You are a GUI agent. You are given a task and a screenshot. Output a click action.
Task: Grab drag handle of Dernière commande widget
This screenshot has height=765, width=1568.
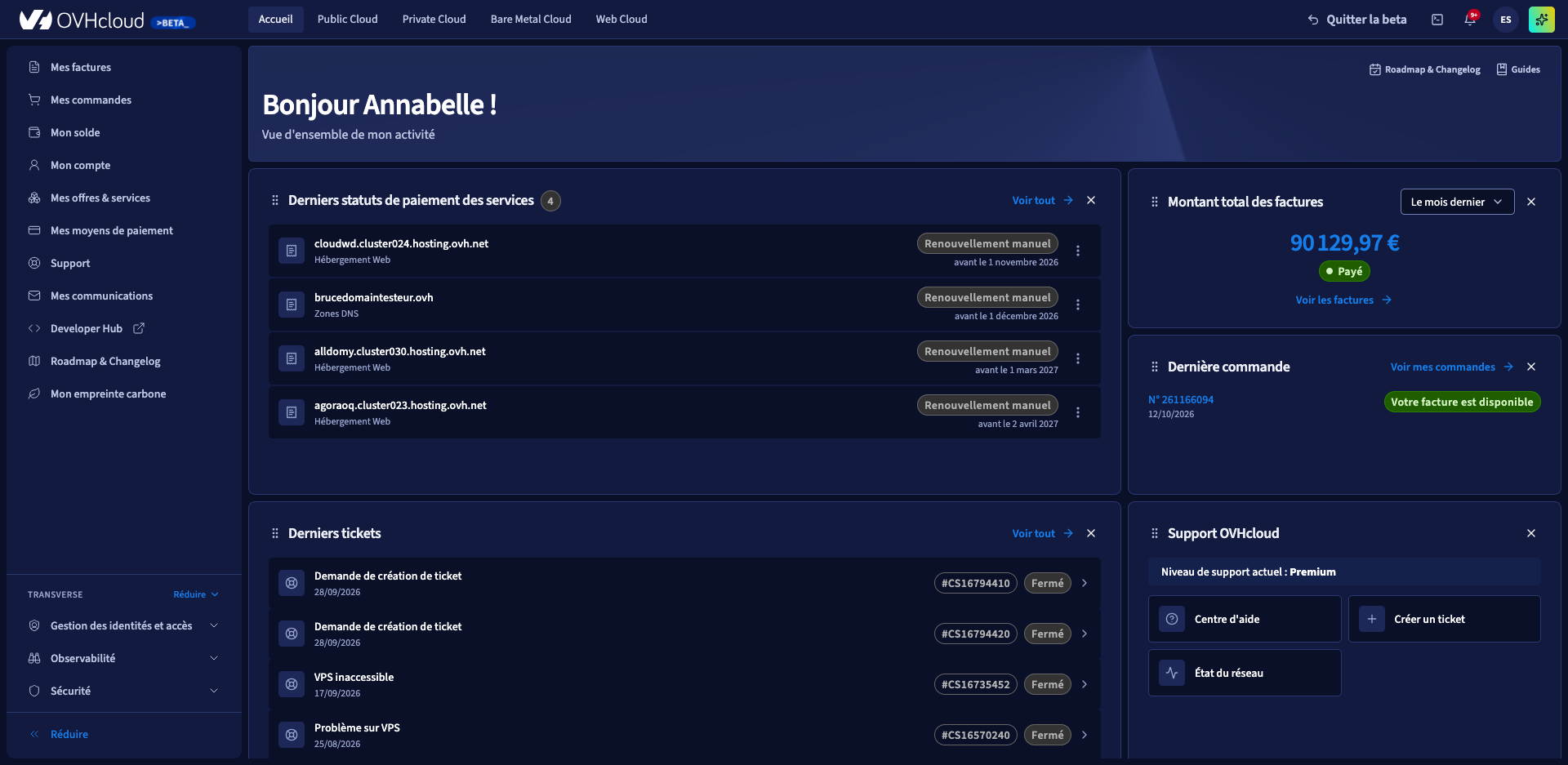tap(1155, 367)
